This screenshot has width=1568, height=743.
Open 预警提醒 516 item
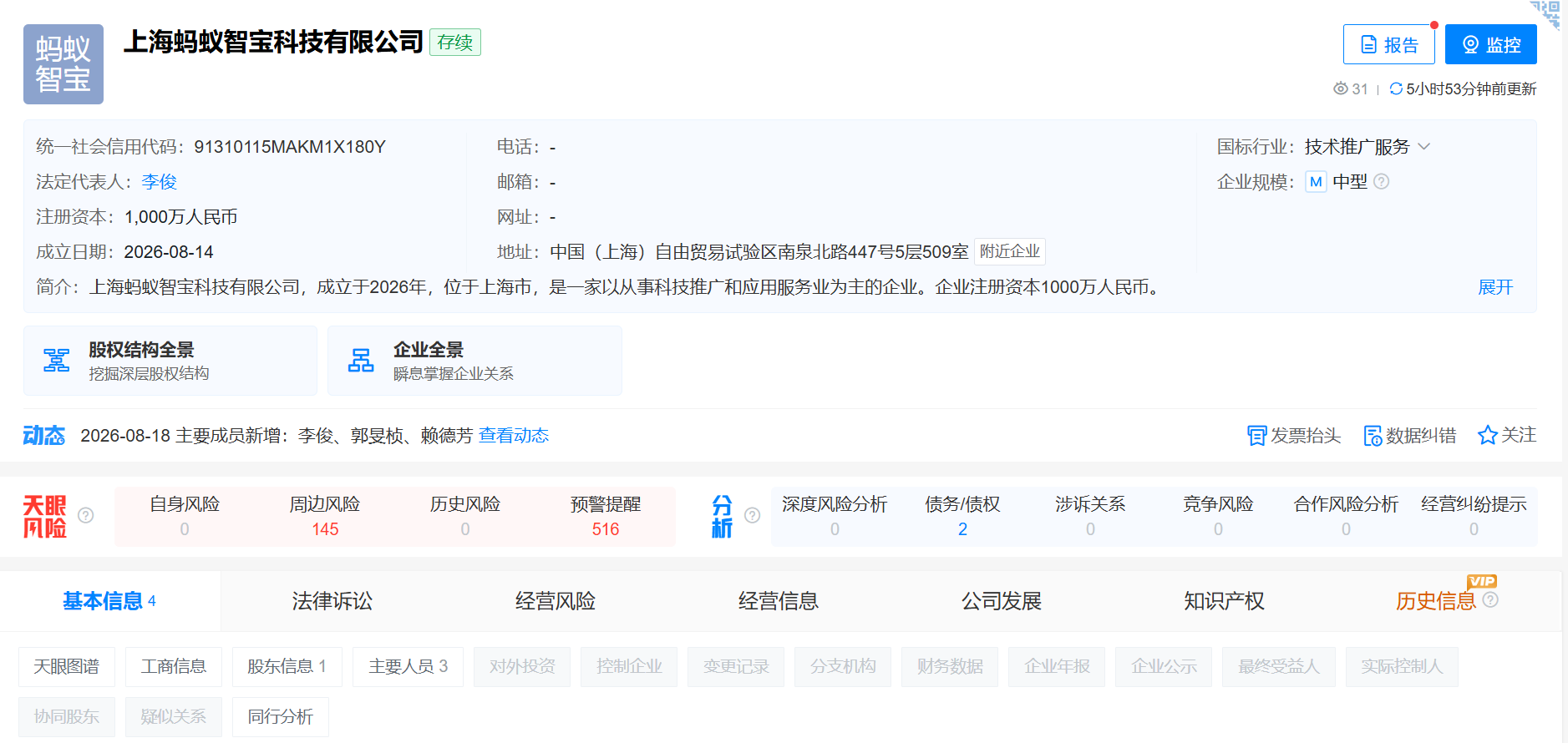606,516
